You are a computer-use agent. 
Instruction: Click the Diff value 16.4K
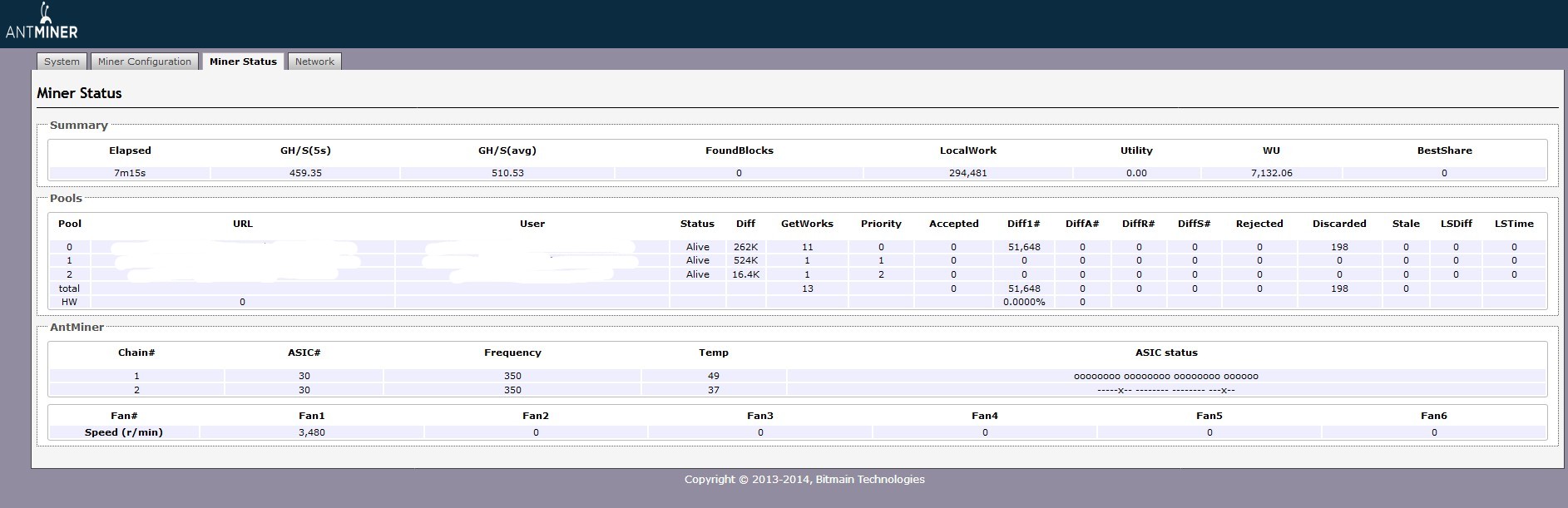coord(745,274)
